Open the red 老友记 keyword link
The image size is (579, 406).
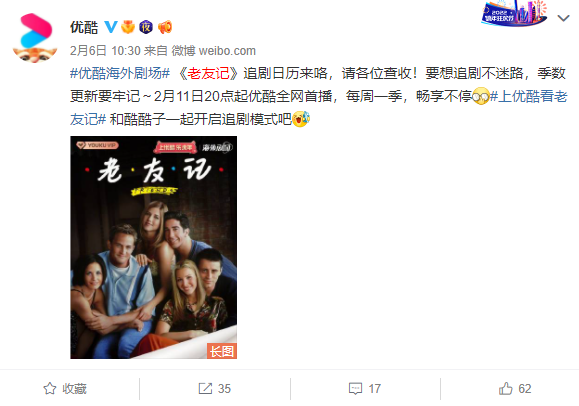(208, 73)
